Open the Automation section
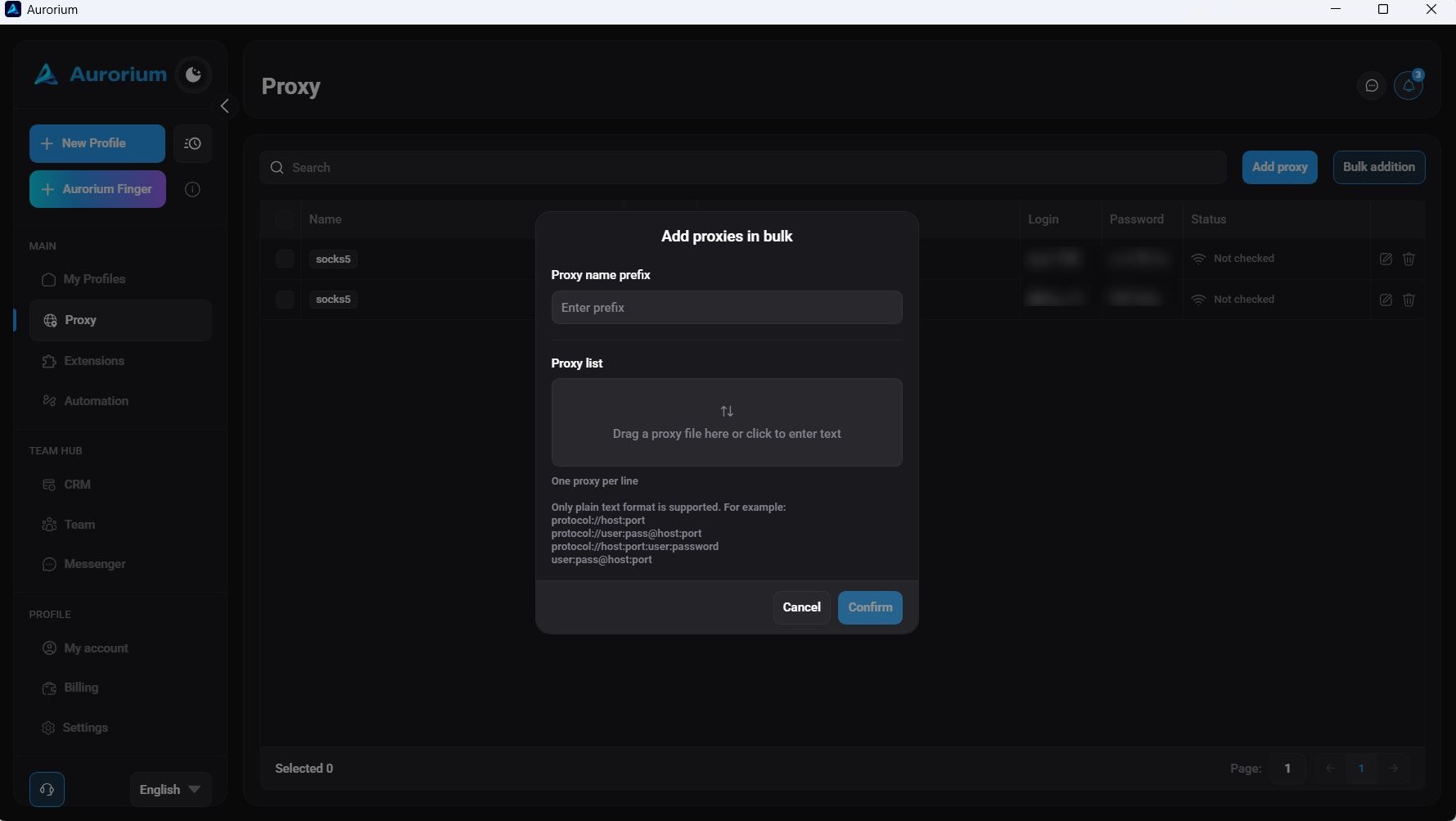The image size is (1456, 821). [120, 401]
